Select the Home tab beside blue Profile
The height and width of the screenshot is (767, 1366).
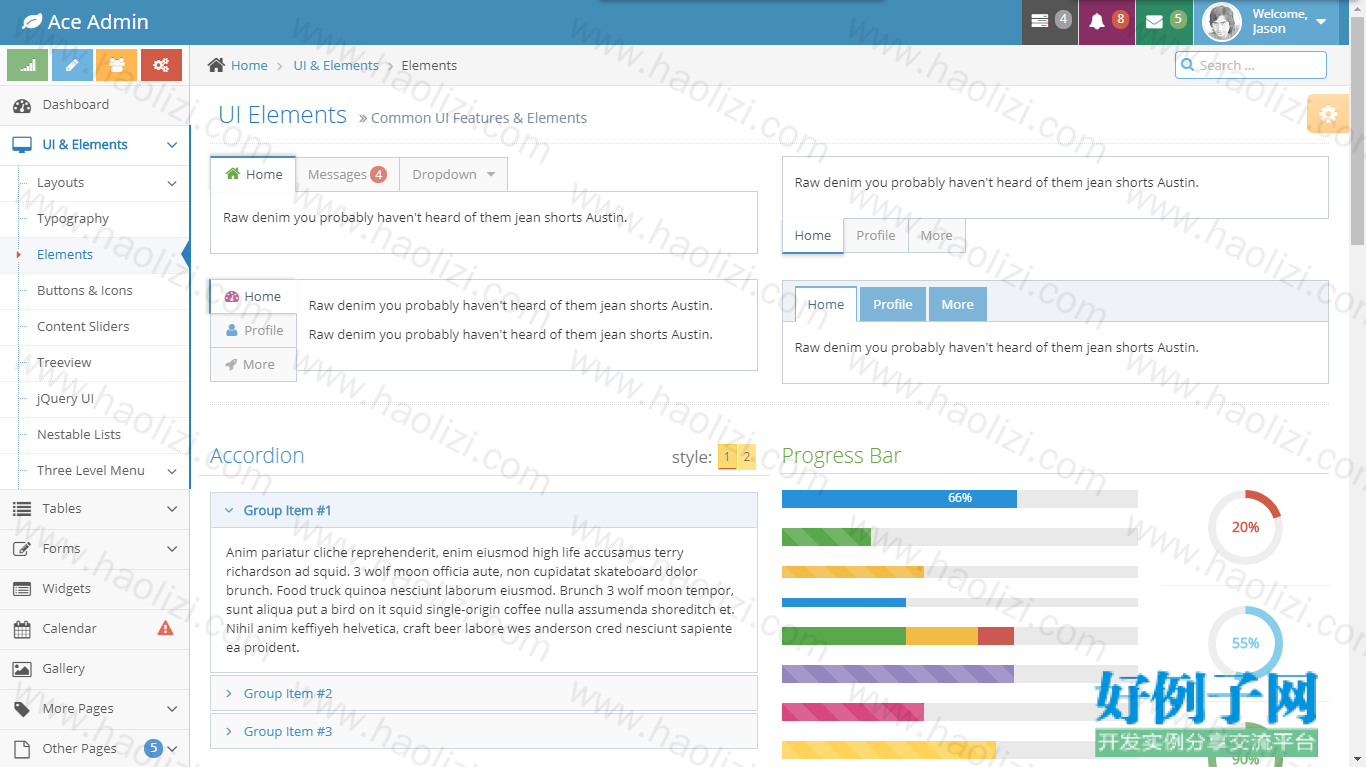(x=825, y=304)
